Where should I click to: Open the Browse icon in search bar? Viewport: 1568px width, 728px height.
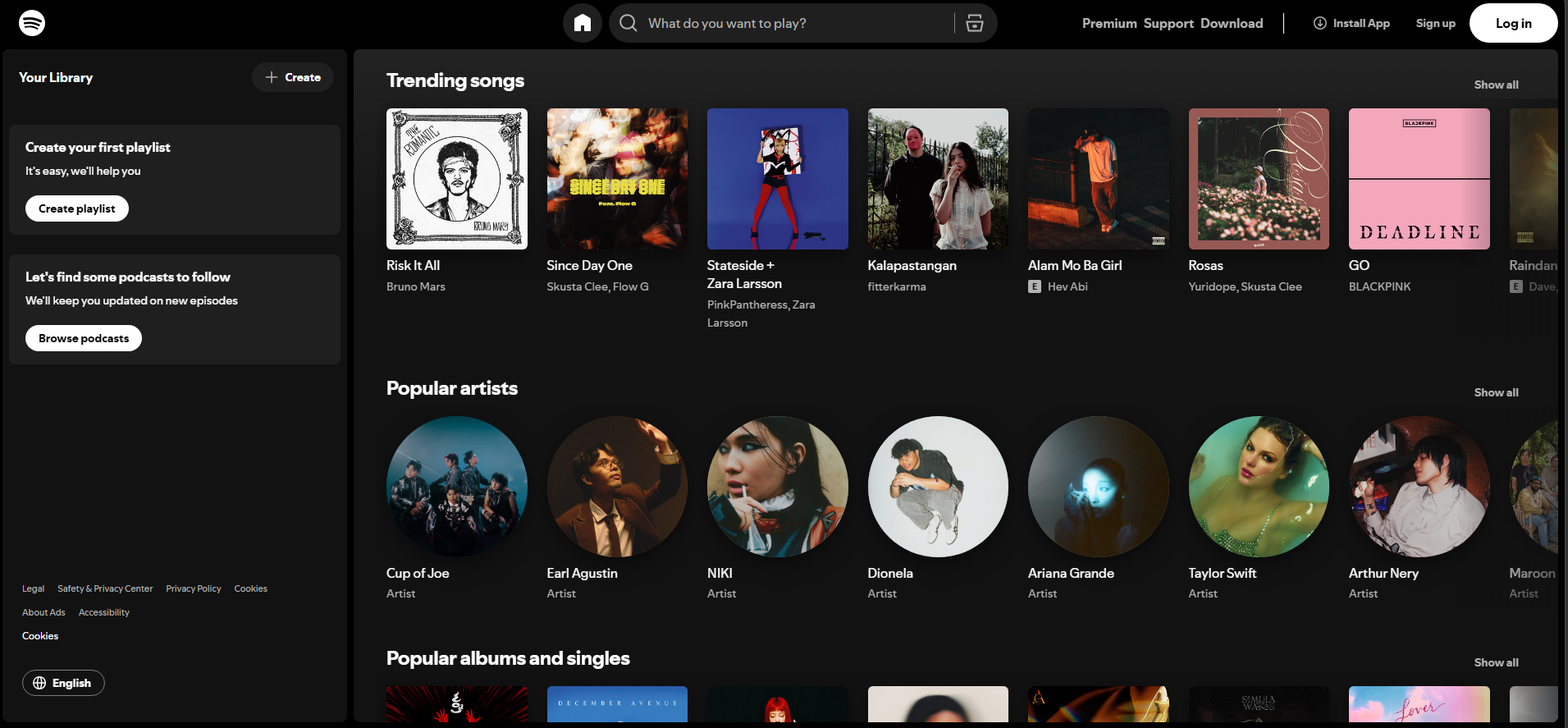point(975,23)
